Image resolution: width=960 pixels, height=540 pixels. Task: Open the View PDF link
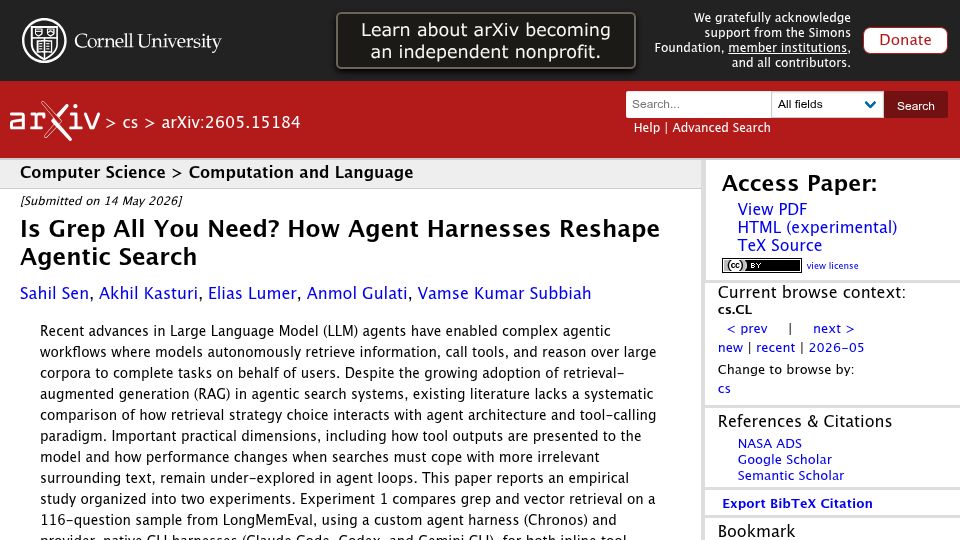tap(772, 209)
